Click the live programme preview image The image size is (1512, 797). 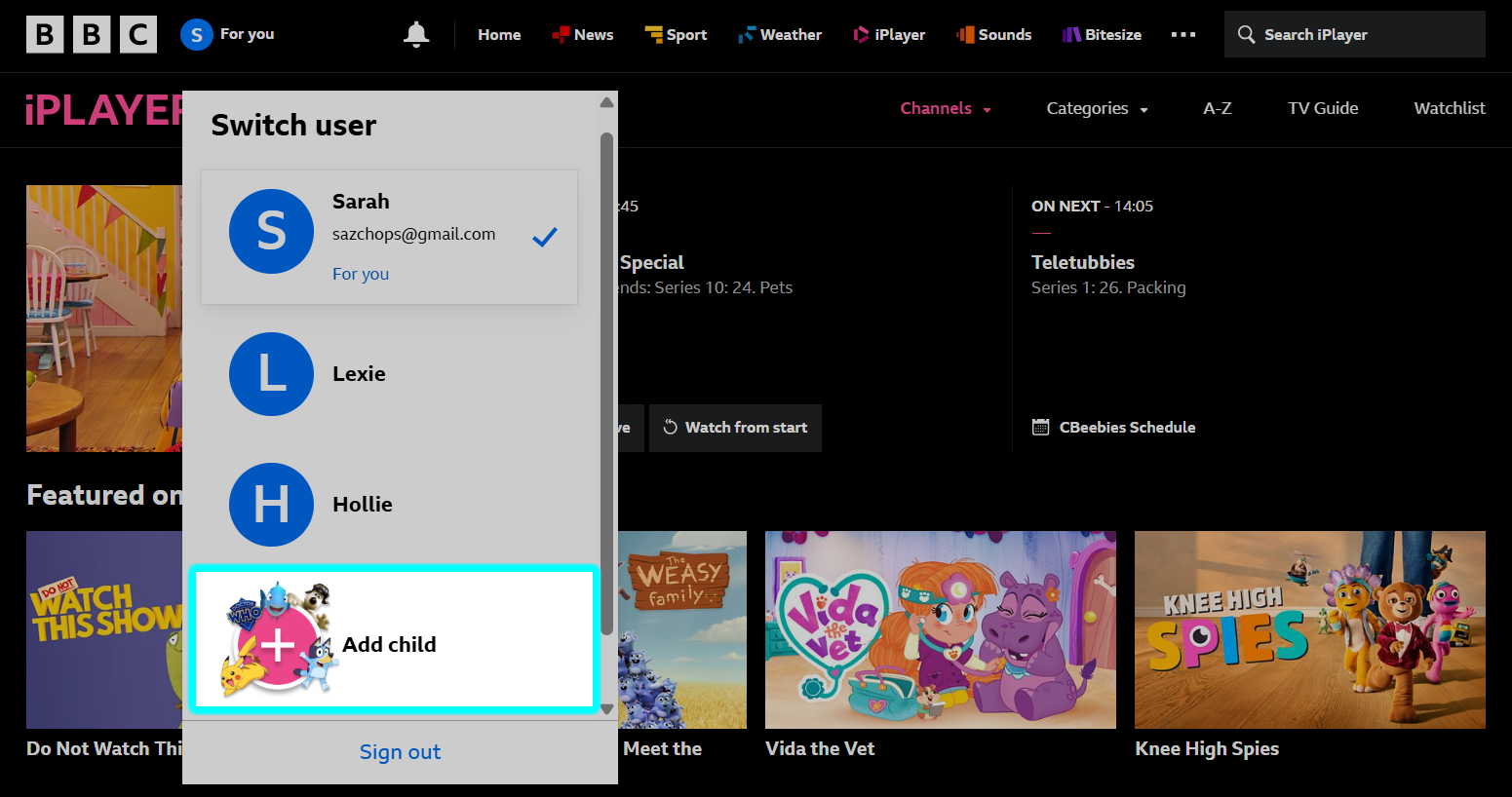click(104, 319)
